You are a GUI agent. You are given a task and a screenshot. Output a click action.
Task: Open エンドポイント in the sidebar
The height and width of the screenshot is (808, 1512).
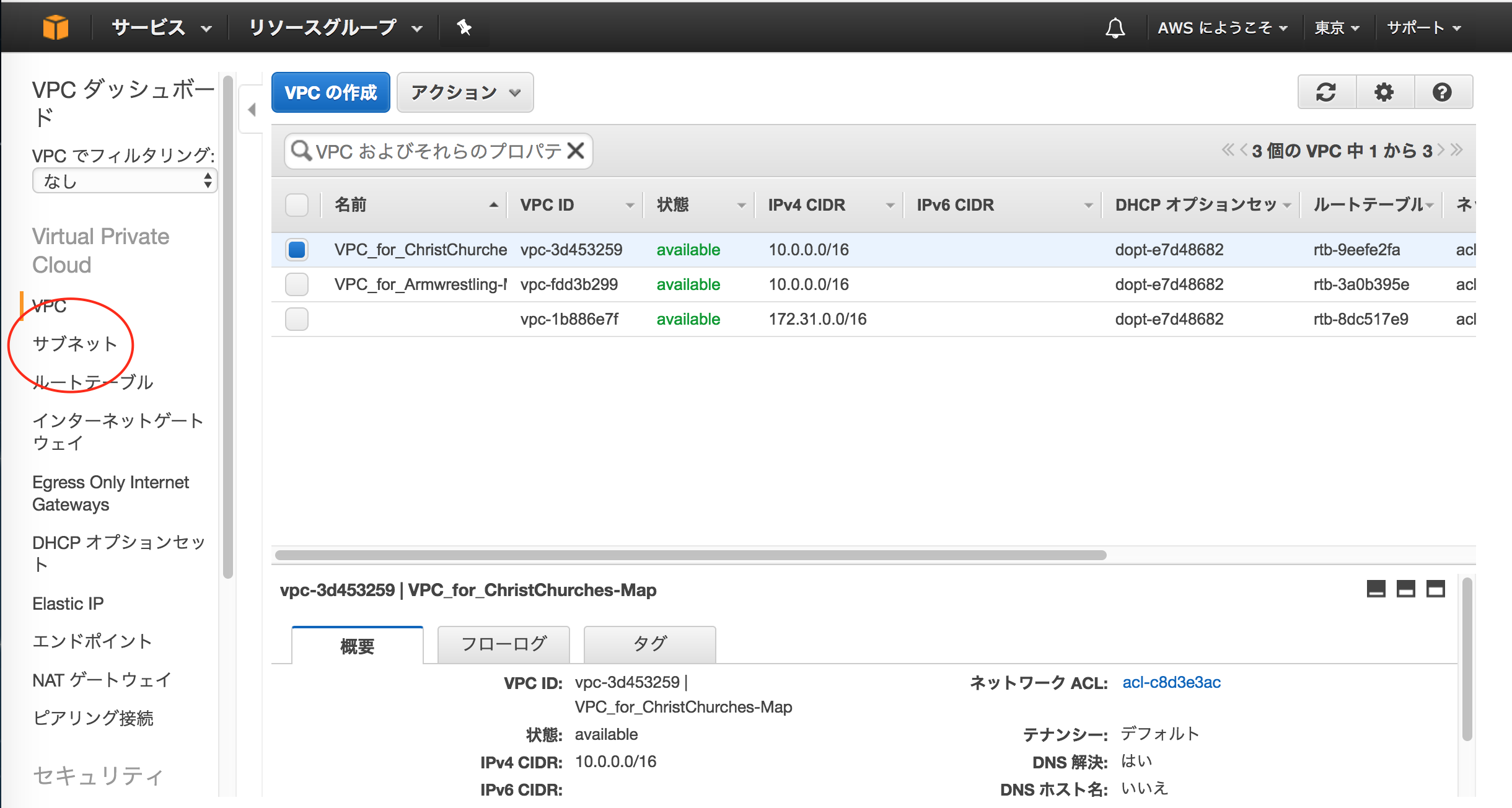pyautogui.click(x=92, y=641)
